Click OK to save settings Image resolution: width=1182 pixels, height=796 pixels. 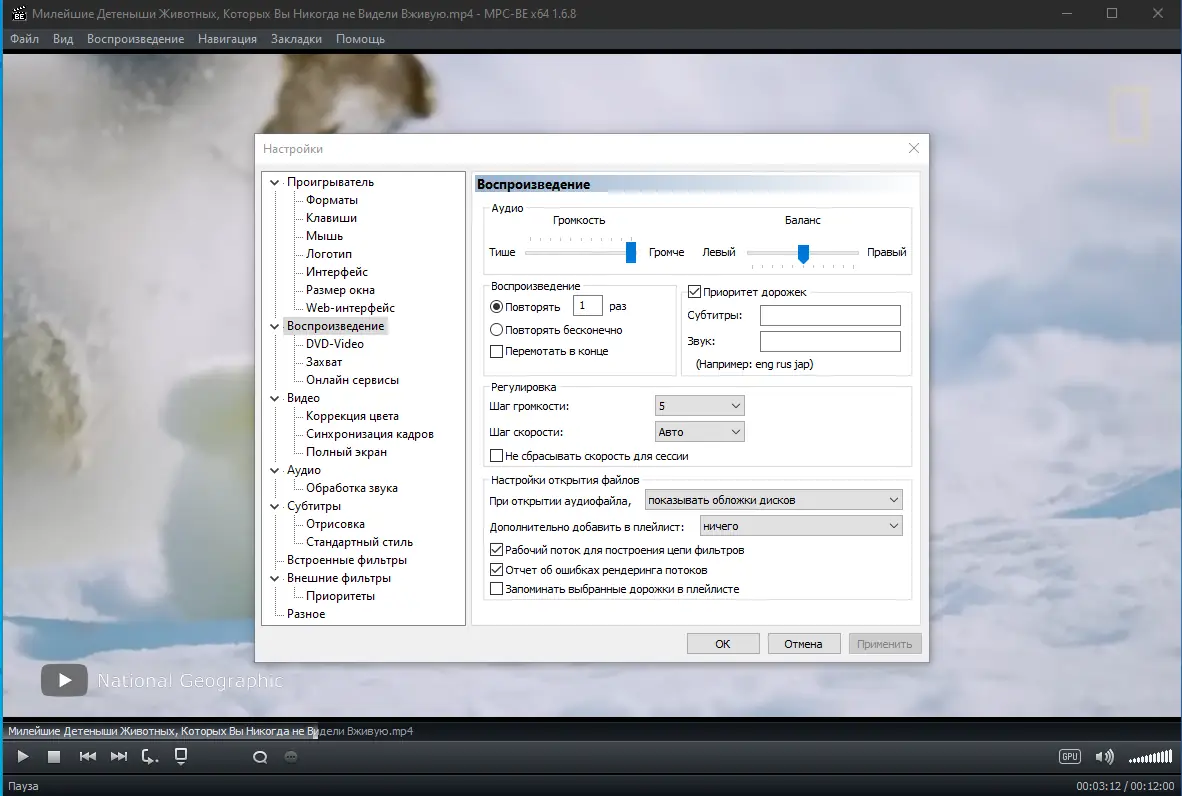pos(722,643)
